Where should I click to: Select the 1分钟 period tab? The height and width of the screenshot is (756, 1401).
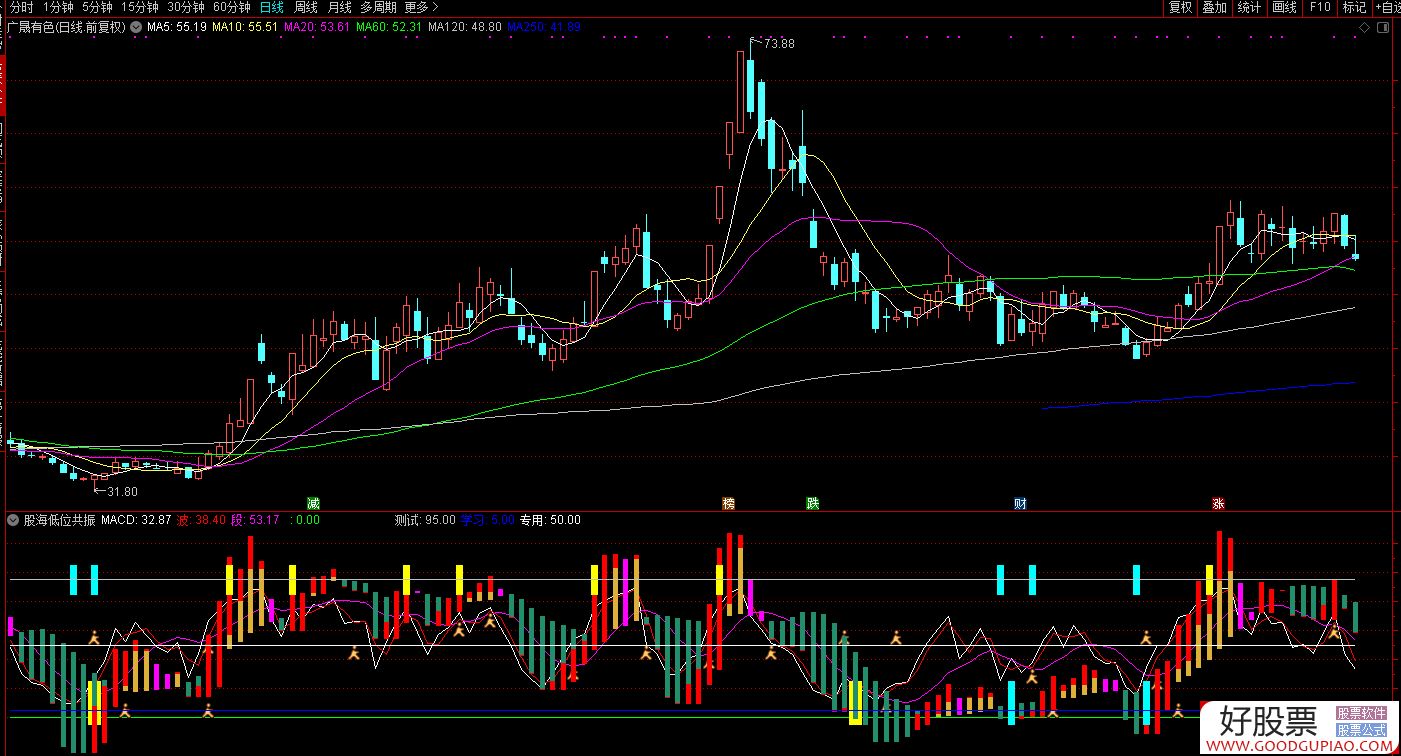click(58, 7)
